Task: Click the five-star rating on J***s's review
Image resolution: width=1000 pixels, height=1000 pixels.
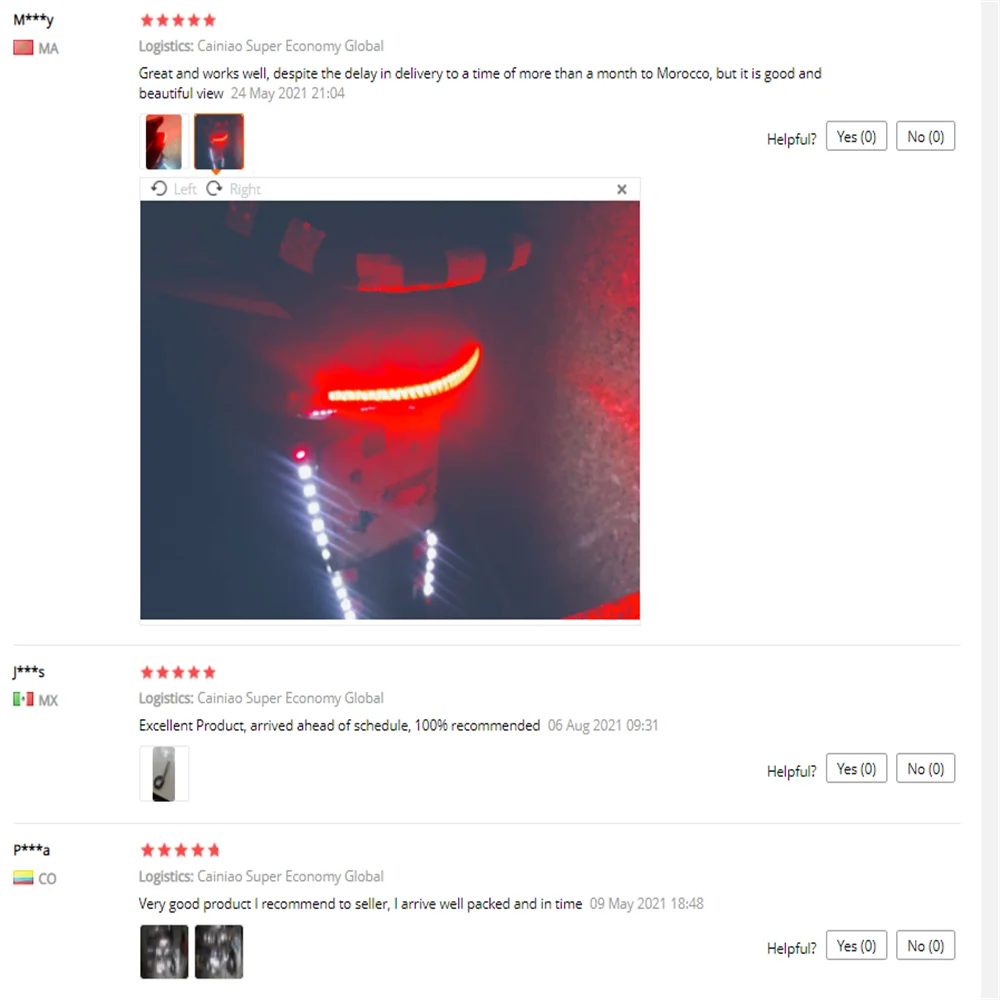Action: [x=178, y=672]
